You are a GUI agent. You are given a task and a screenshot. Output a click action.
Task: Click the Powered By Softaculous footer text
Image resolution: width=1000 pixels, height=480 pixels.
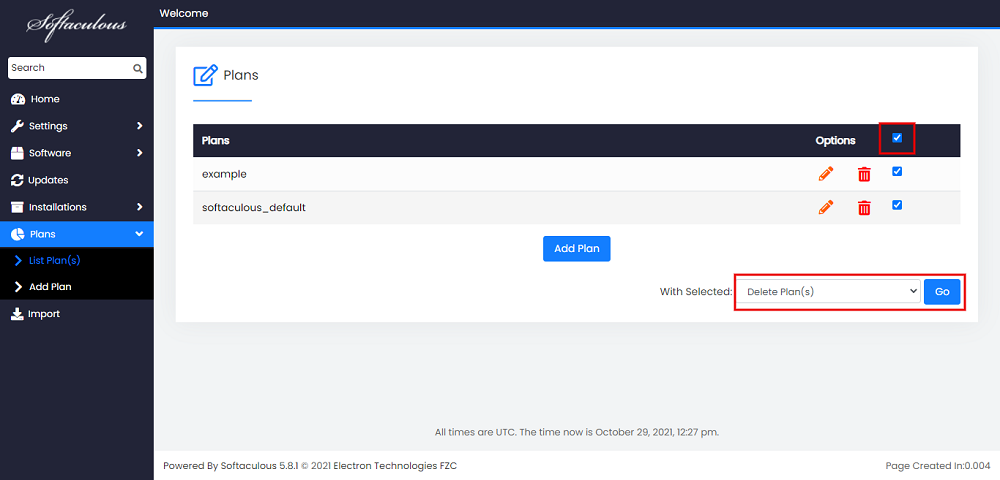tap(310, 466)
